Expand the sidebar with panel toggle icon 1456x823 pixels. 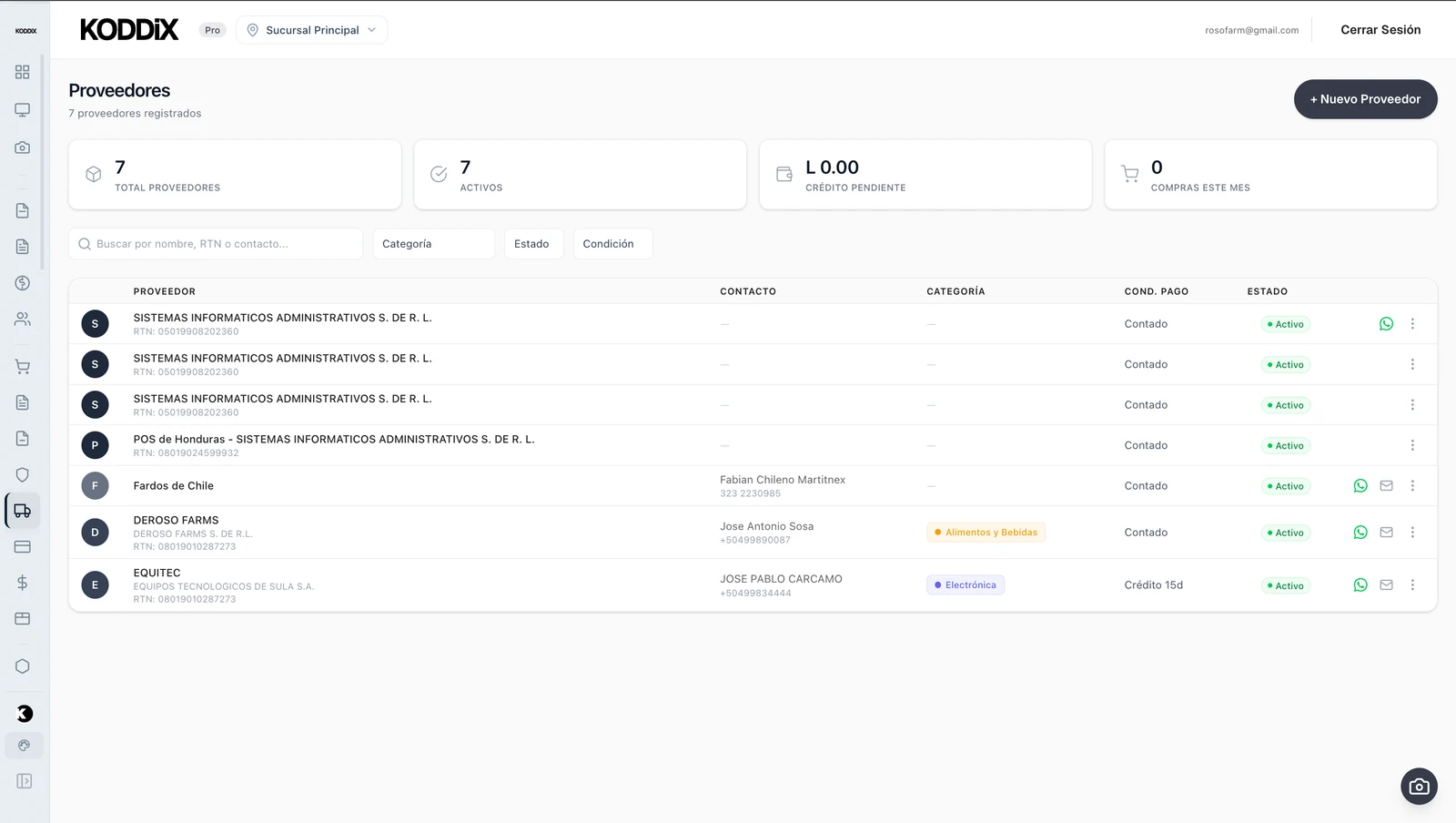click(24, 781)
